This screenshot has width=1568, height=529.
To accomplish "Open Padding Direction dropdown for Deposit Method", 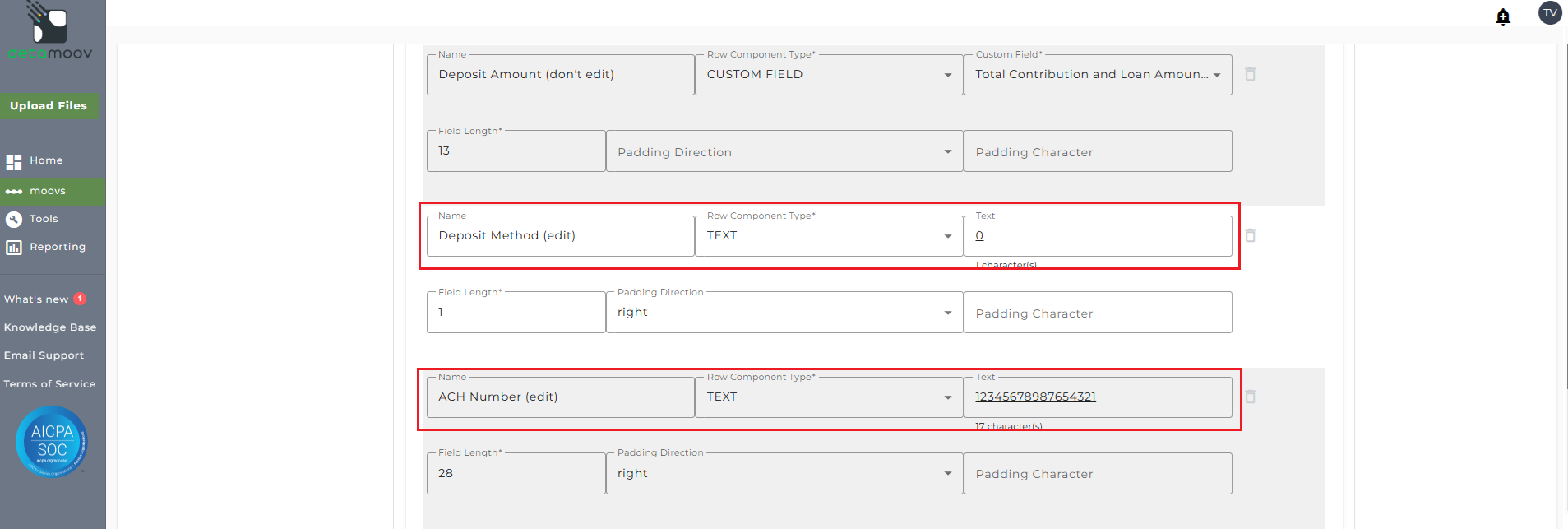I will coord(784,313).
